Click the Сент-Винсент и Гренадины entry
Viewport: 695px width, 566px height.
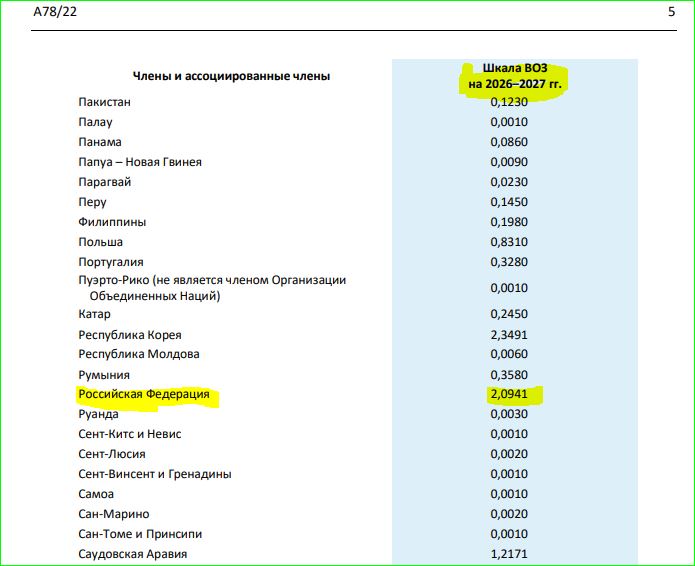(x=155, y=474)
